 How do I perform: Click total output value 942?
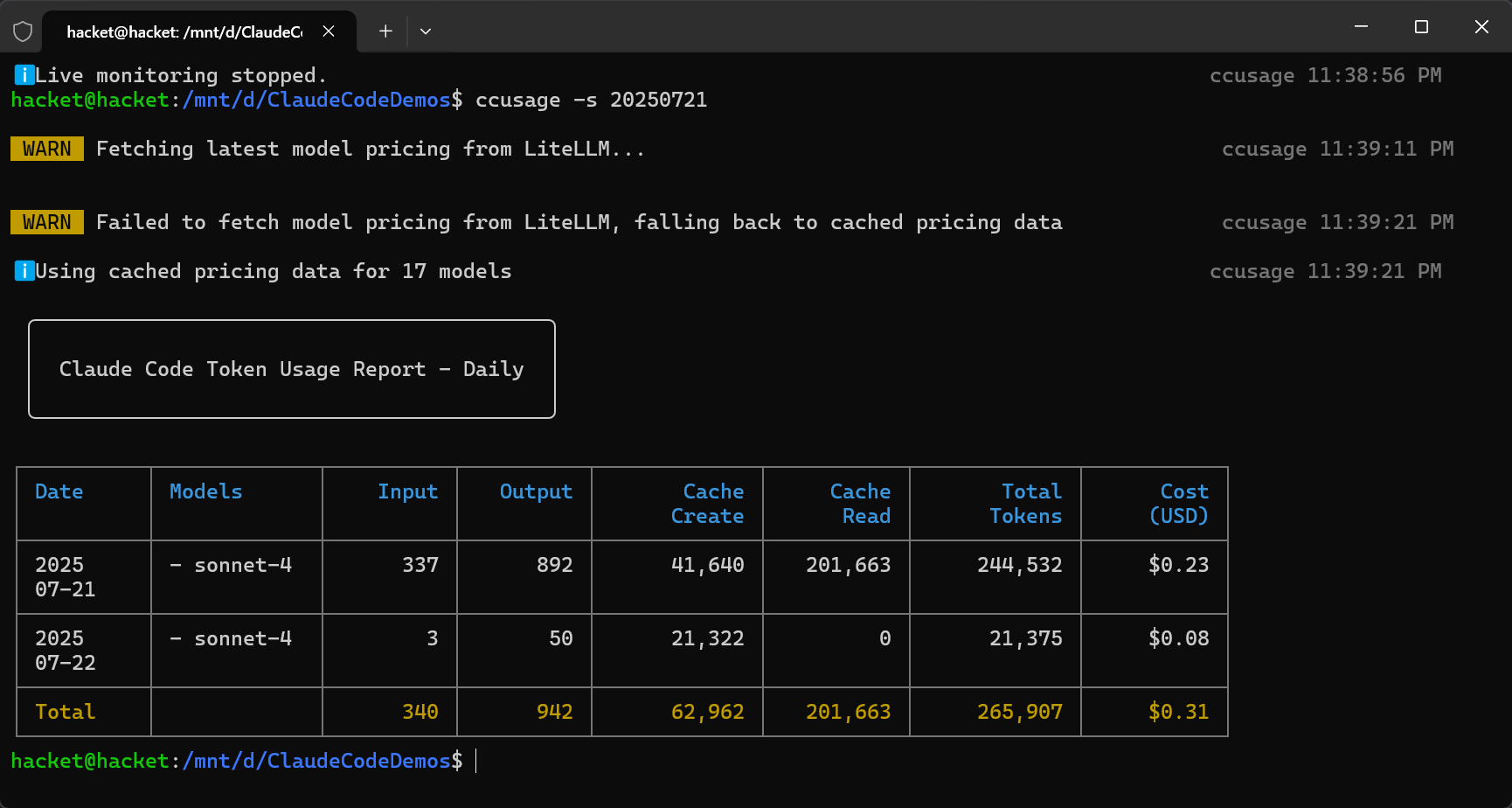pos(555,712)
